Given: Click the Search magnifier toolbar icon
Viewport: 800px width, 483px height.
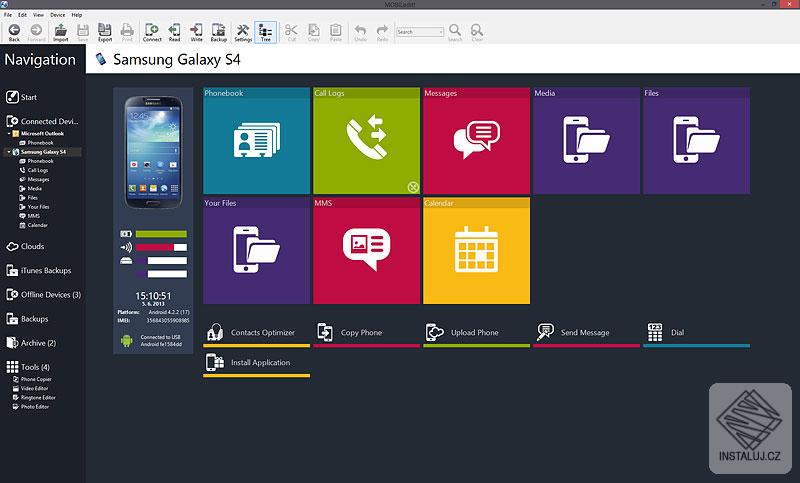Looking at the screenshot, I should (x=455, y=32).
